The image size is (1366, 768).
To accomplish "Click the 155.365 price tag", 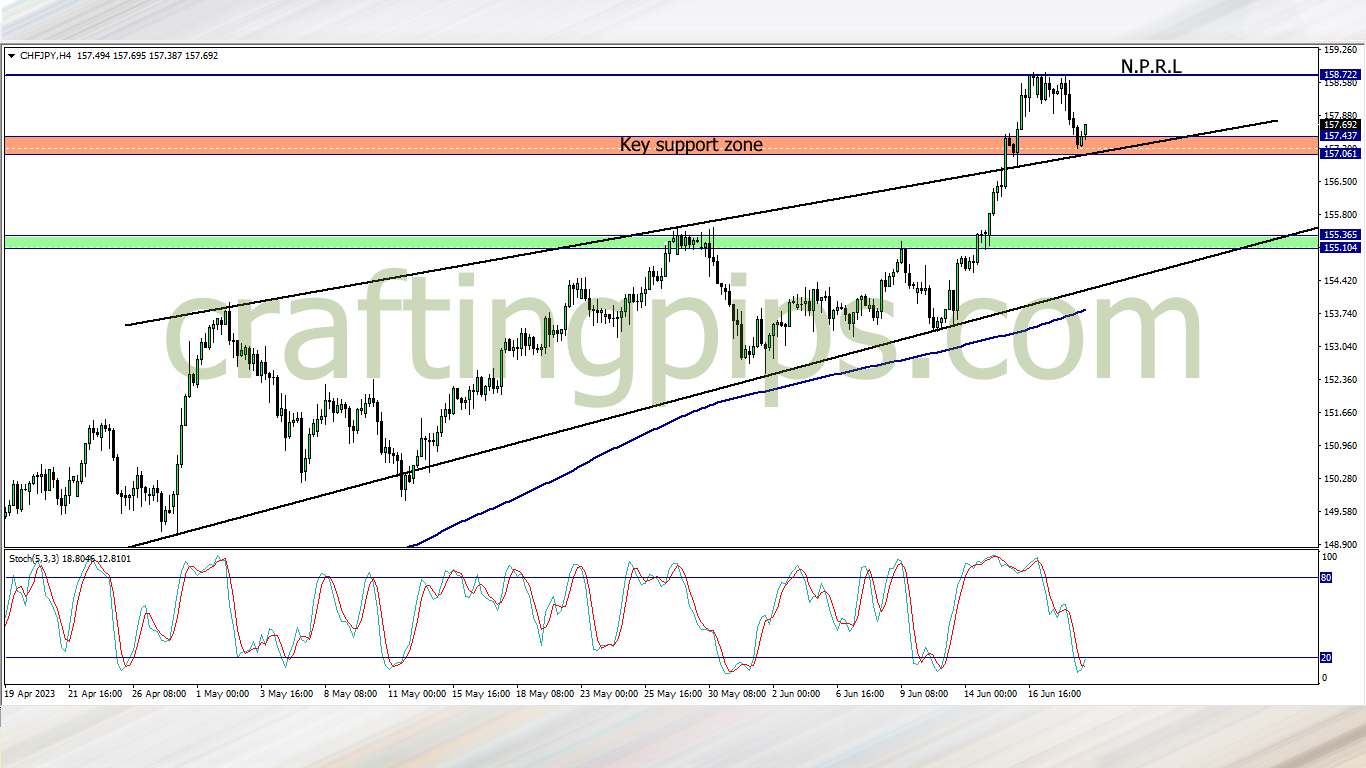I will click(1340, 235).
